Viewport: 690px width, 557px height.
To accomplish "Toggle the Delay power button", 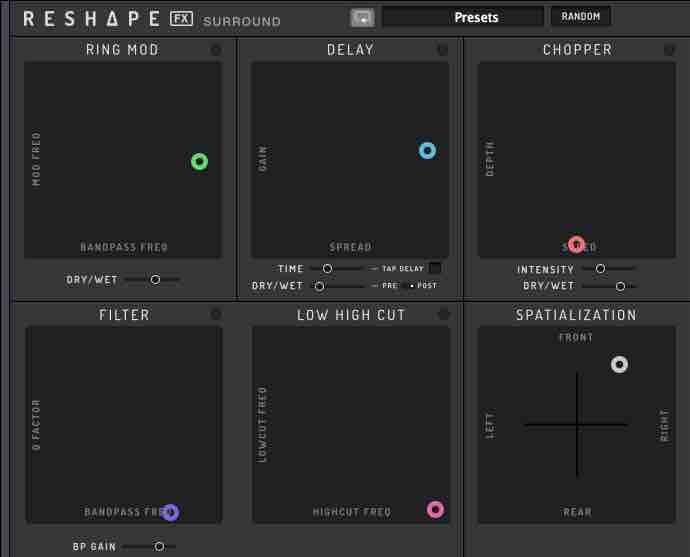I will click(442, 50).
